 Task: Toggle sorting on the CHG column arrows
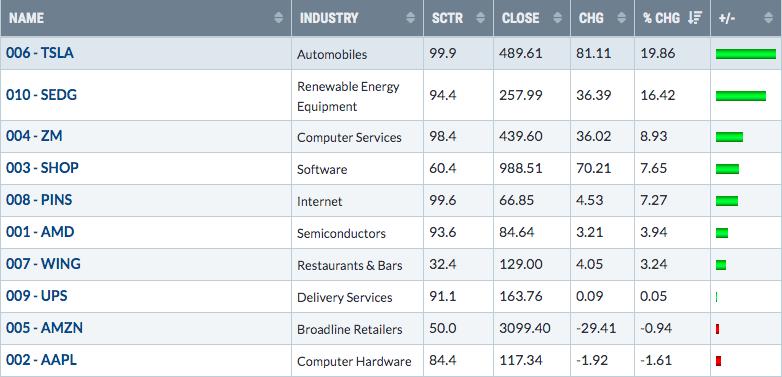point(621,18)
